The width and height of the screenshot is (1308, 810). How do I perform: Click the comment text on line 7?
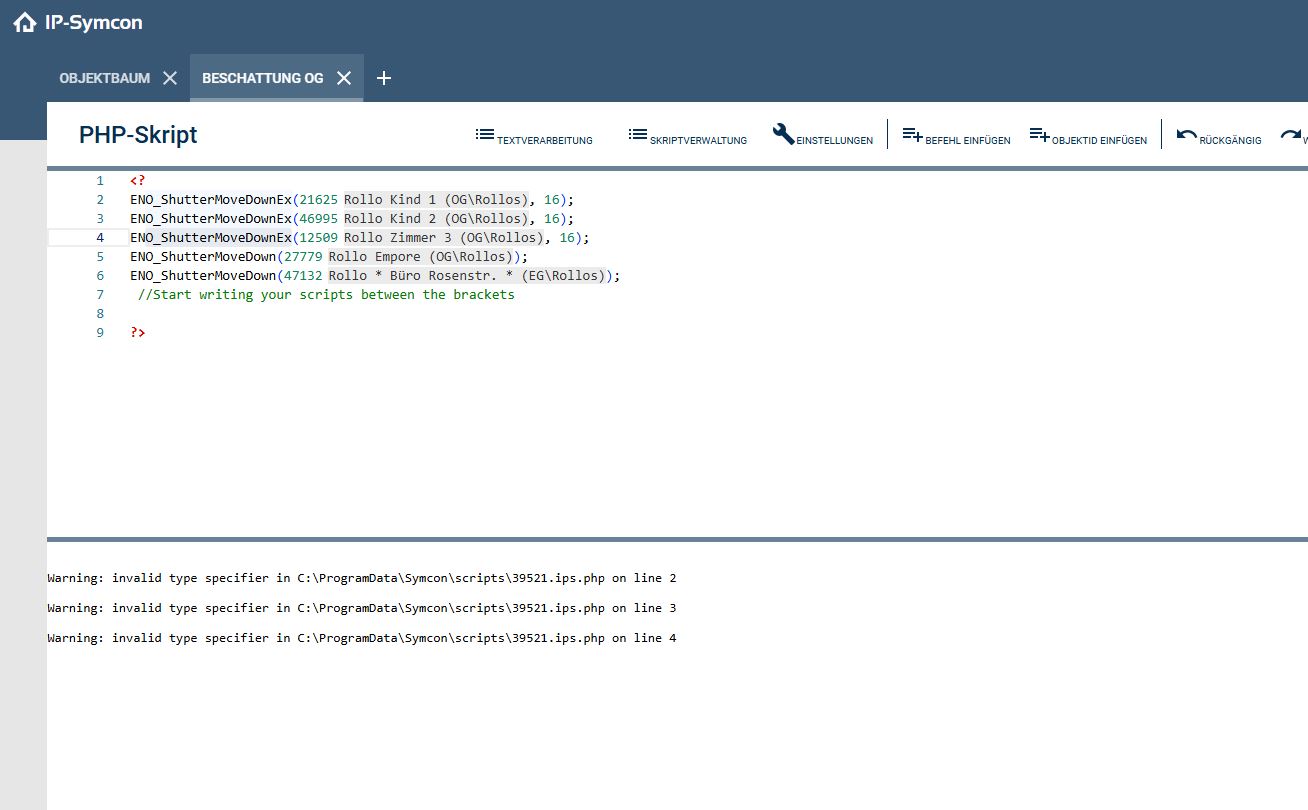[326, 295]
